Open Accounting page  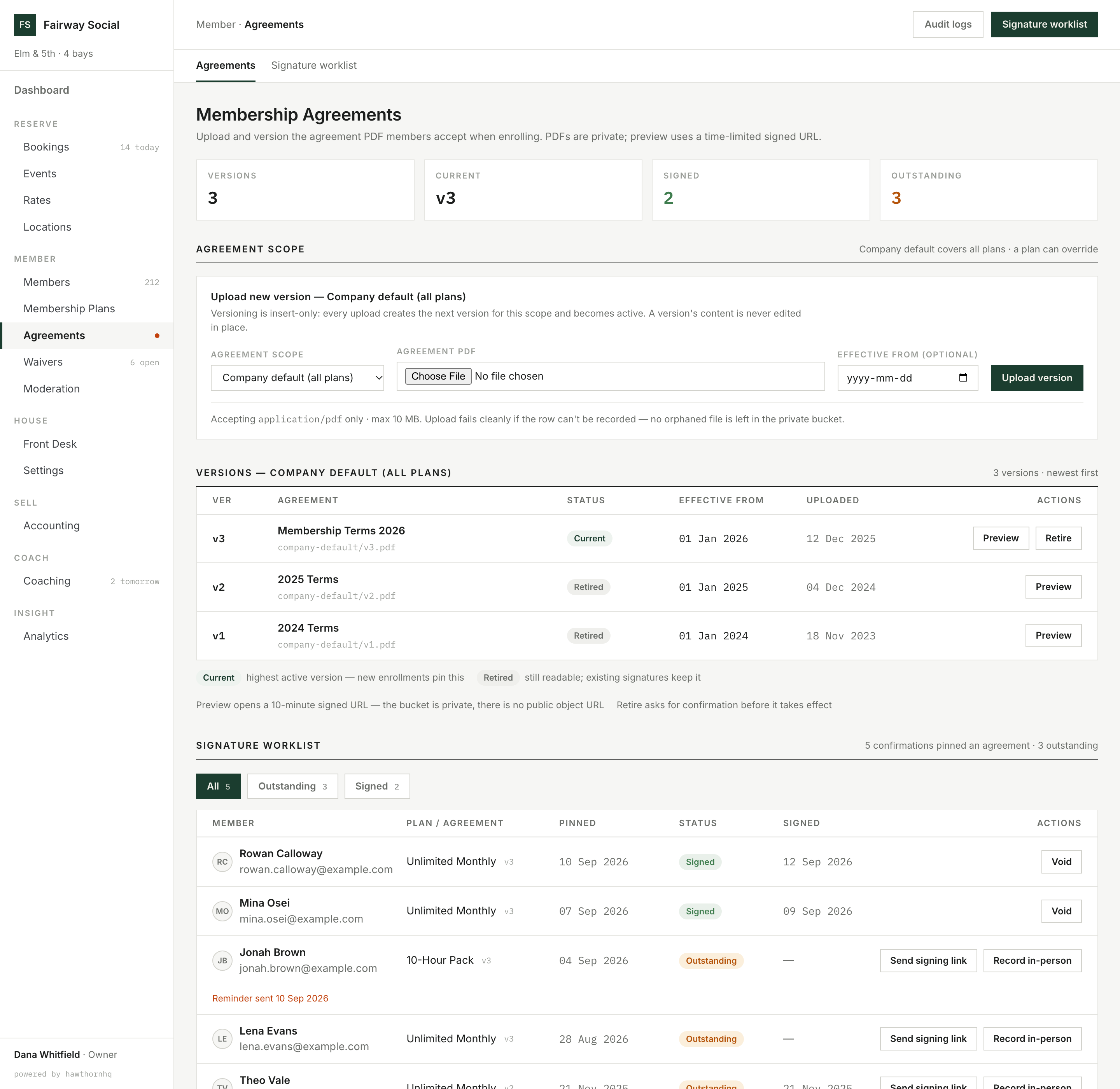[87, 525]
